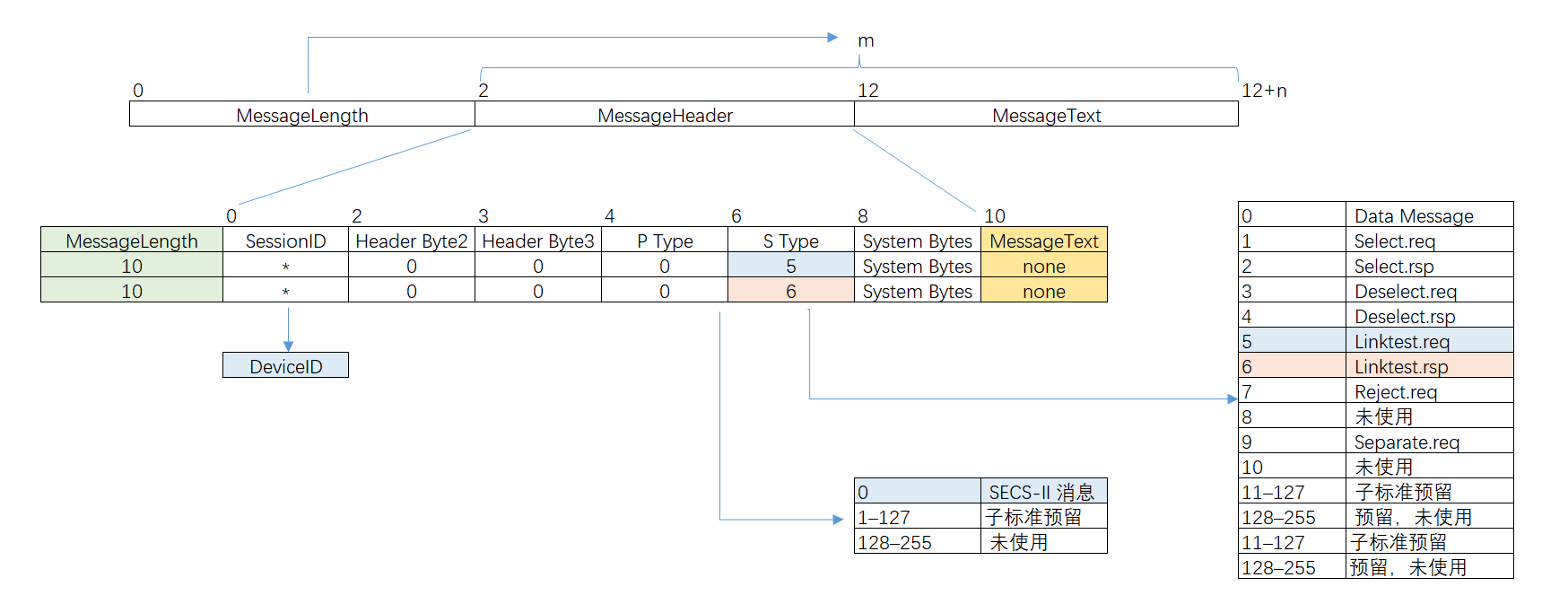
Task: Click the Deselect.rsp entry
Action: [1405, 316]
